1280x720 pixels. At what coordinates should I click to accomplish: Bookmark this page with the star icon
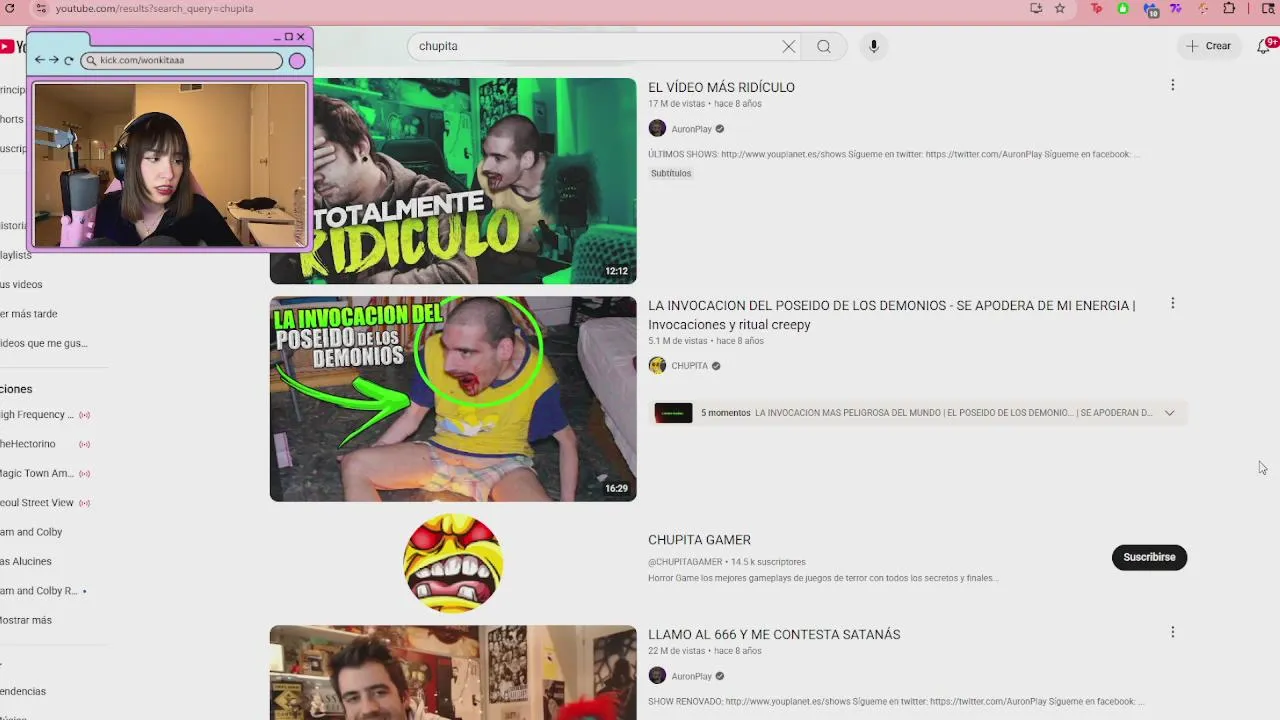(1060, 8)
